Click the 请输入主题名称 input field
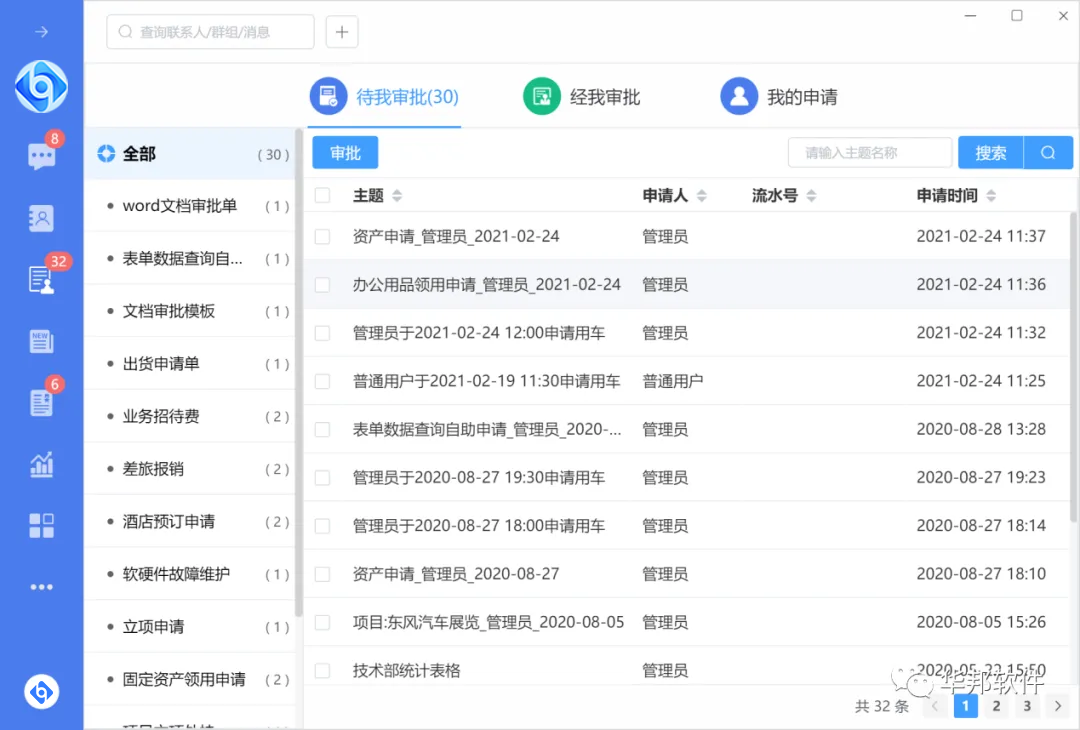 pyautogui.click(x=869, y=153)
